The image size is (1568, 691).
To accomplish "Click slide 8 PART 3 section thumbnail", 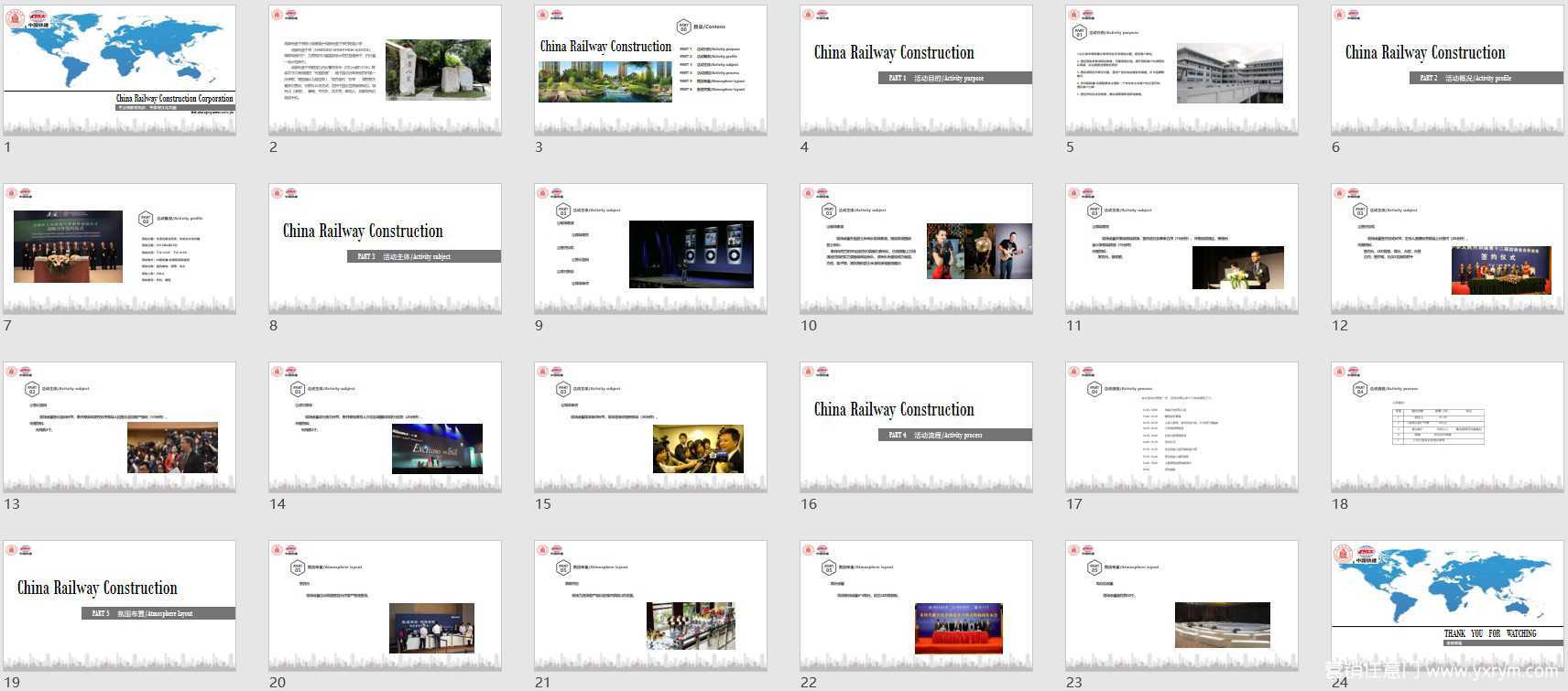I will (385, 249).
